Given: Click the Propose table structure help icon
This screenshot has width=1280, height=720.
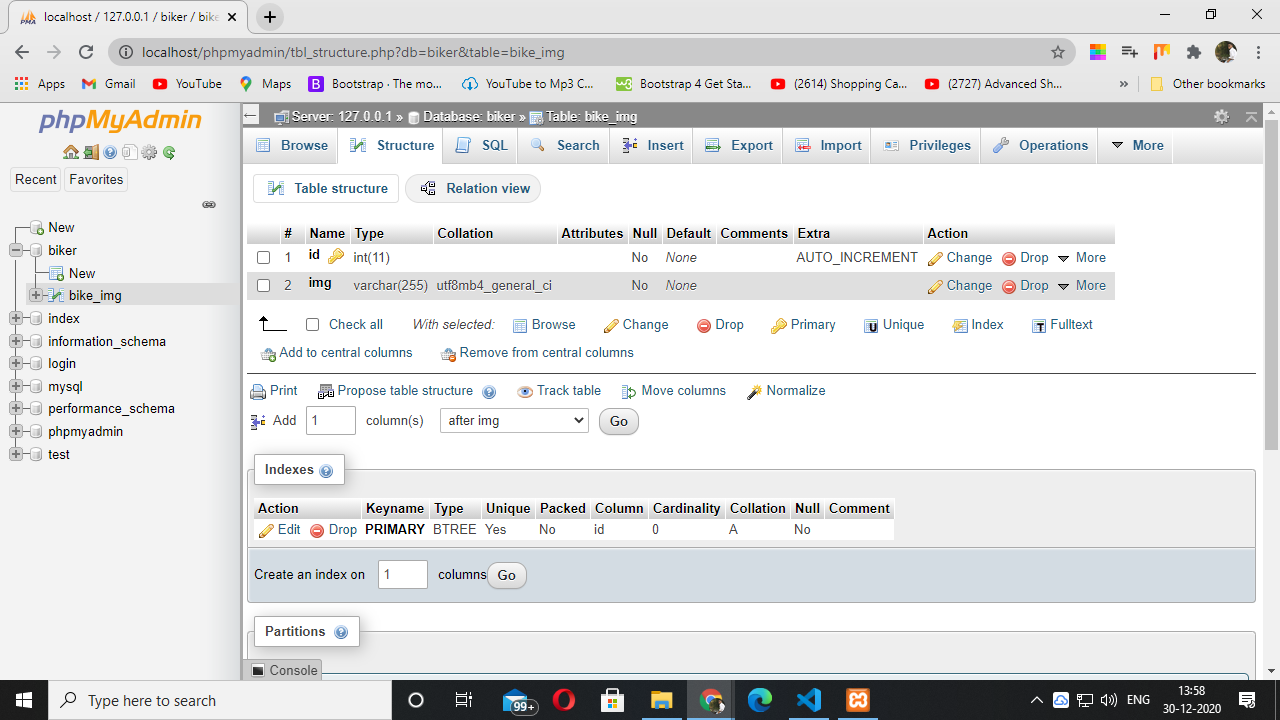Looking at the screenshot, I should 489,392.
